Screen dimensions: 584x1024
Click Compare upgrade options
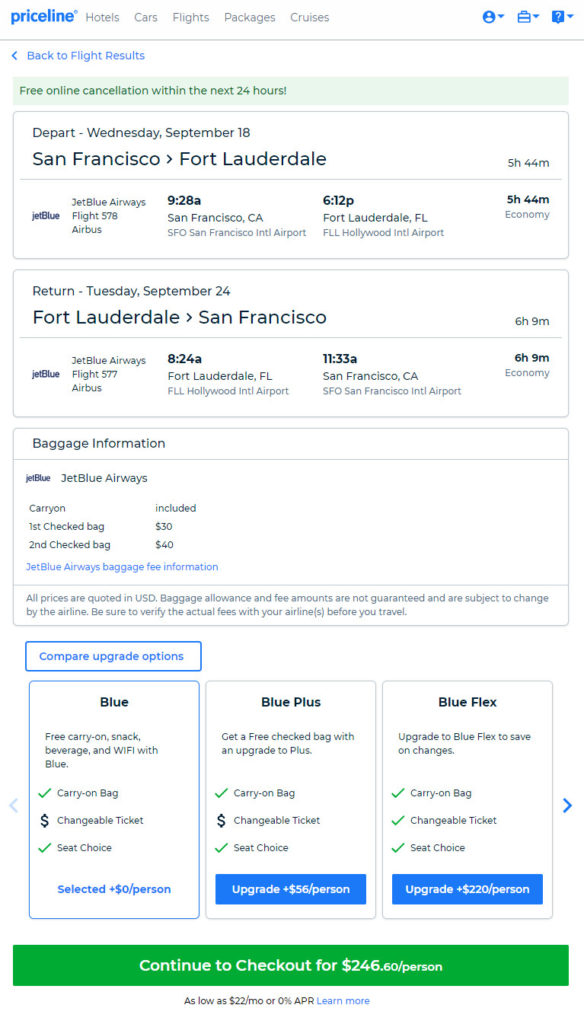click(x=114, y=656)
